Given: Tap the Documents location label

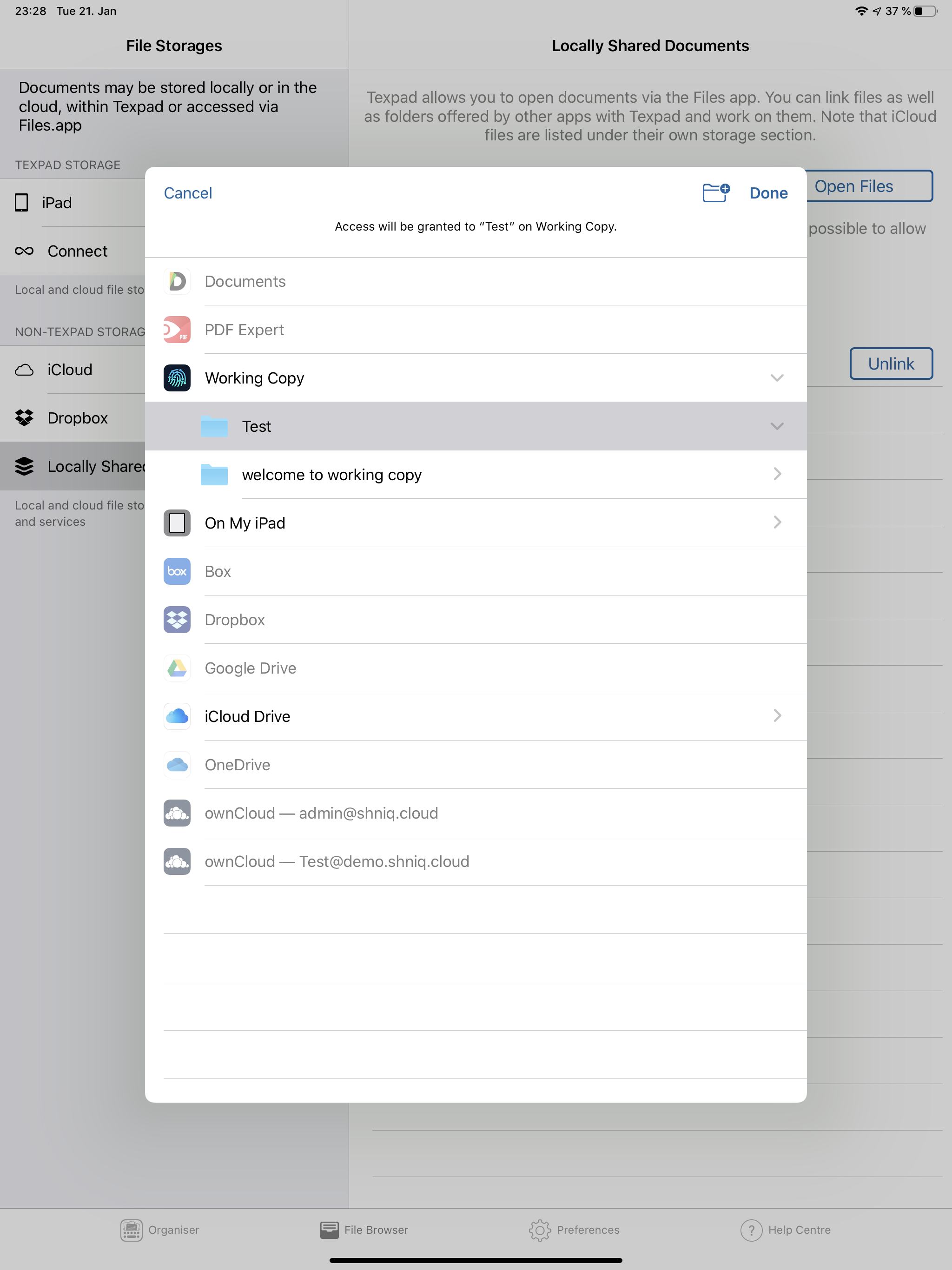Looking at the screenshot, I should pyautogui.click(x=245, y=281).
